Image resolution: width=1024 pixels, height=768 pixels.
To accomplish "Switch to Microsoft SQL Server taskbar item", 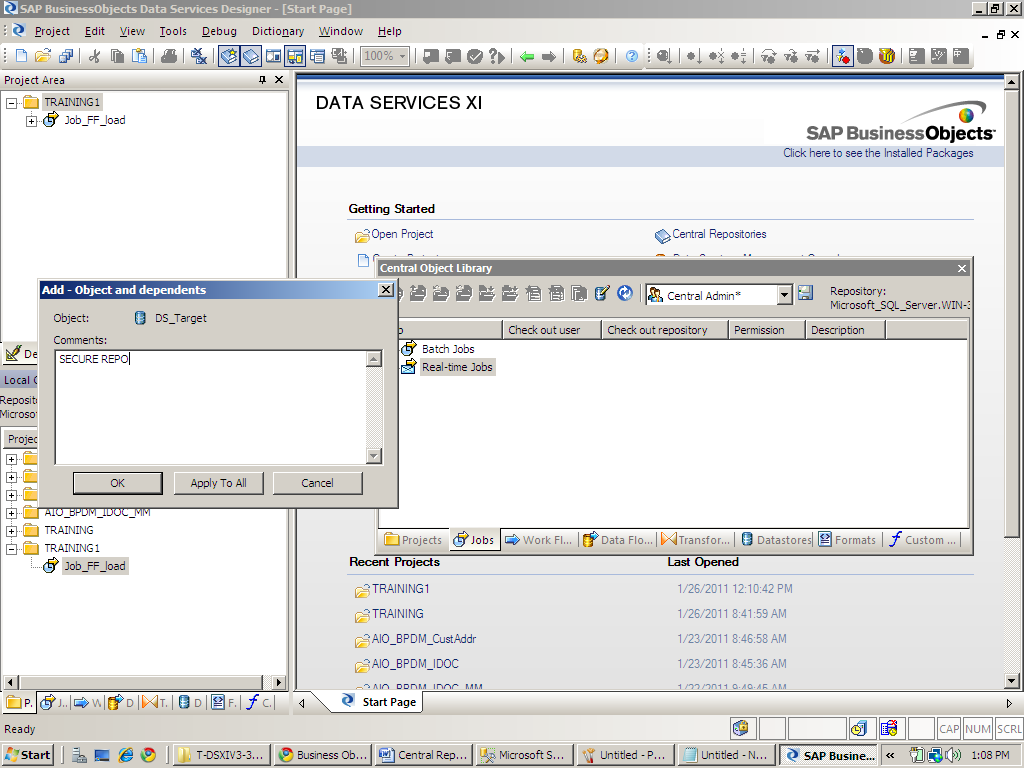I will tap(524, 756).
